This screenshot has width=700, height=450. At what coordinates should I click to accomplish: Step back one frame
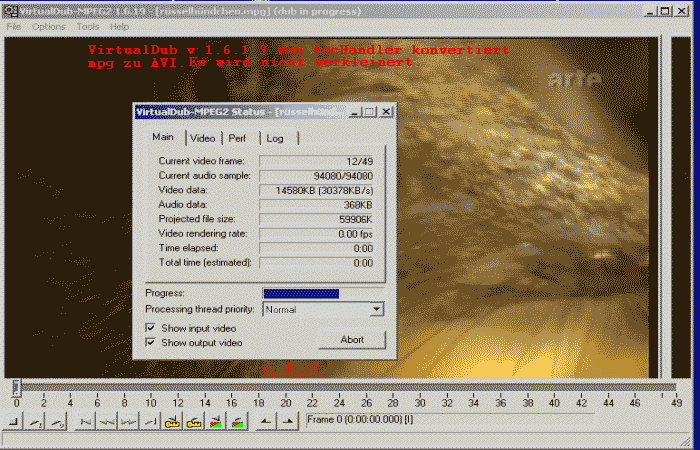point(106,422)
